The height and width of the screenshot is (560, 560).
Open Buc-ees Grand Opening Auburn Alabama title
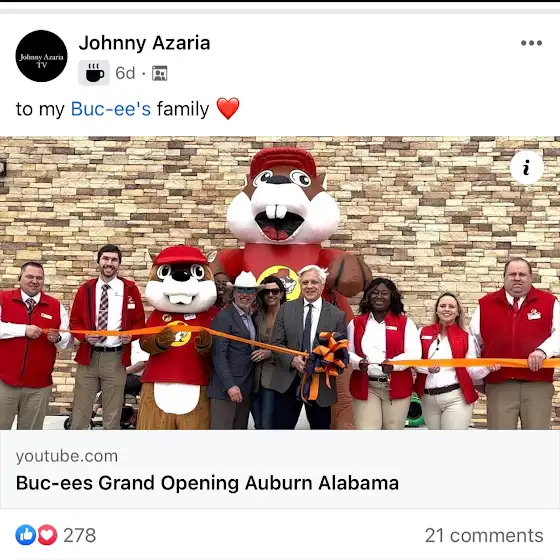tap(207, 483)
